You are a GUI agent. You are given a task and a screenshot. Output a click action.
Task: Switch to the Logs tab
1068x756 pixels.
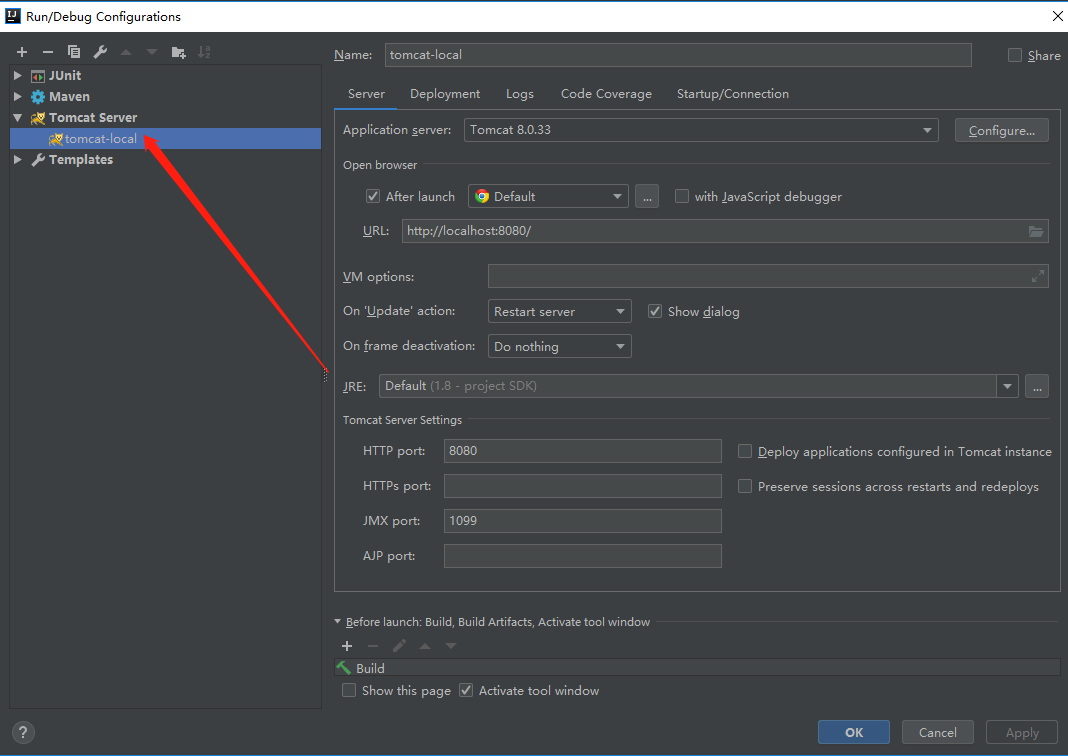click(520, 94)
